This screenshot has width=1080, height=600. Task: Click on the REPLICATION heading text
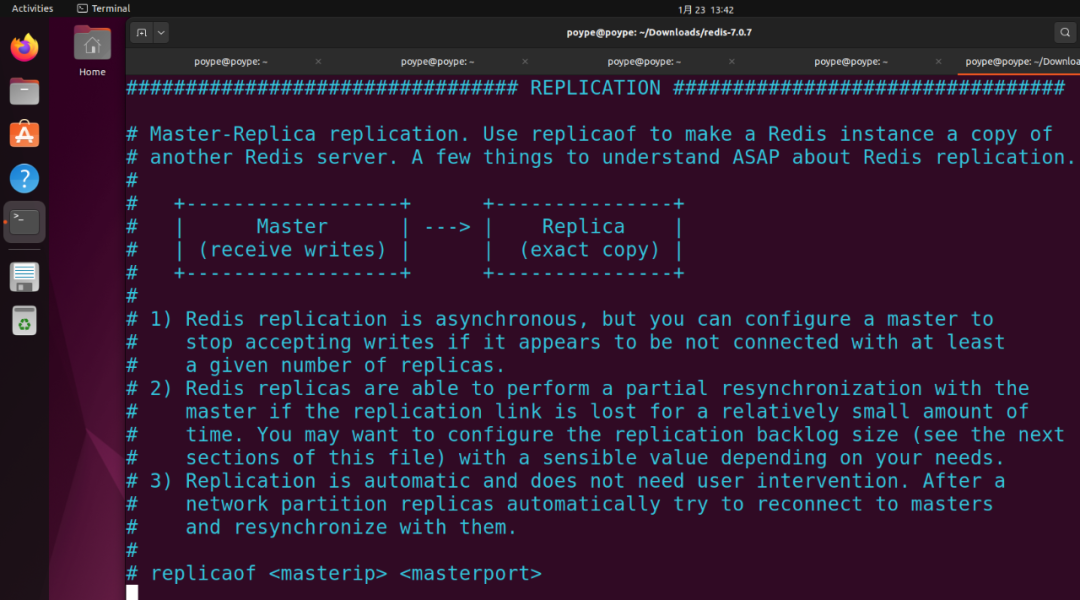595,88
